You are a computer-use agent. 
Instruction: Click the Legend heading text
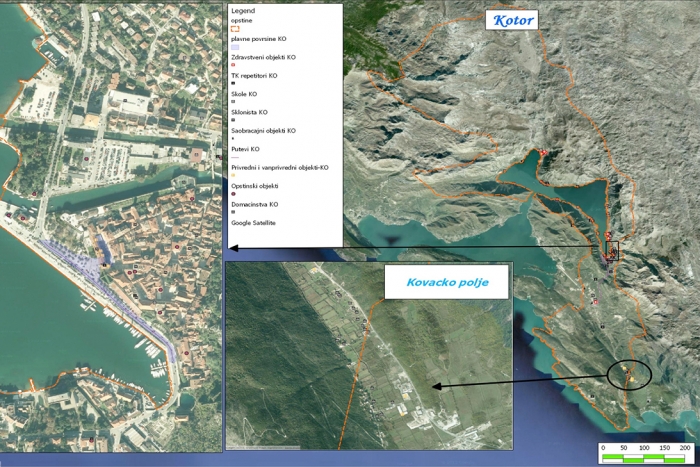pos(243,10)
